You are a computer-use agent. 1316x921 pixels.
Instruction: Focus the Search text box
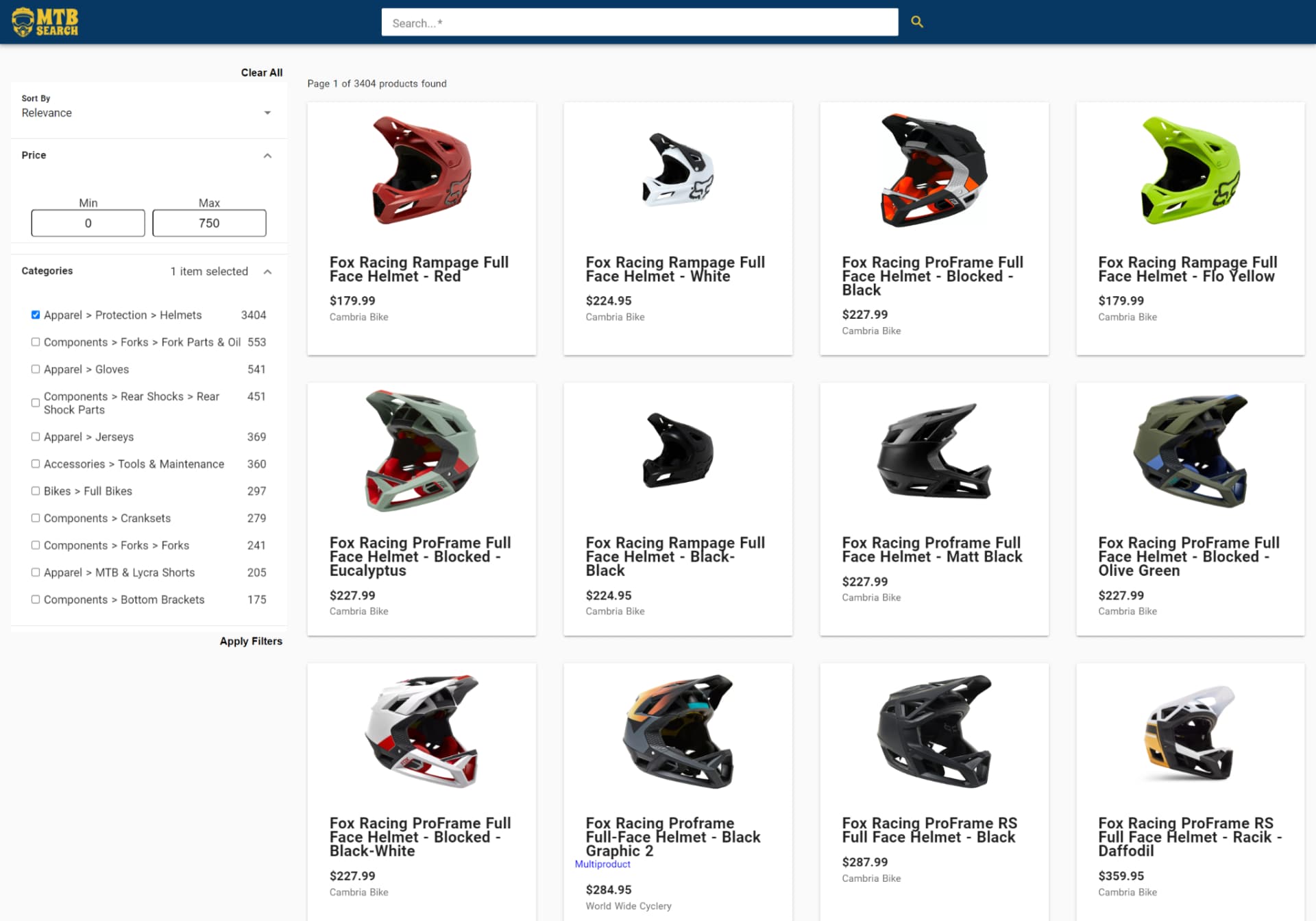click(639, 23)
